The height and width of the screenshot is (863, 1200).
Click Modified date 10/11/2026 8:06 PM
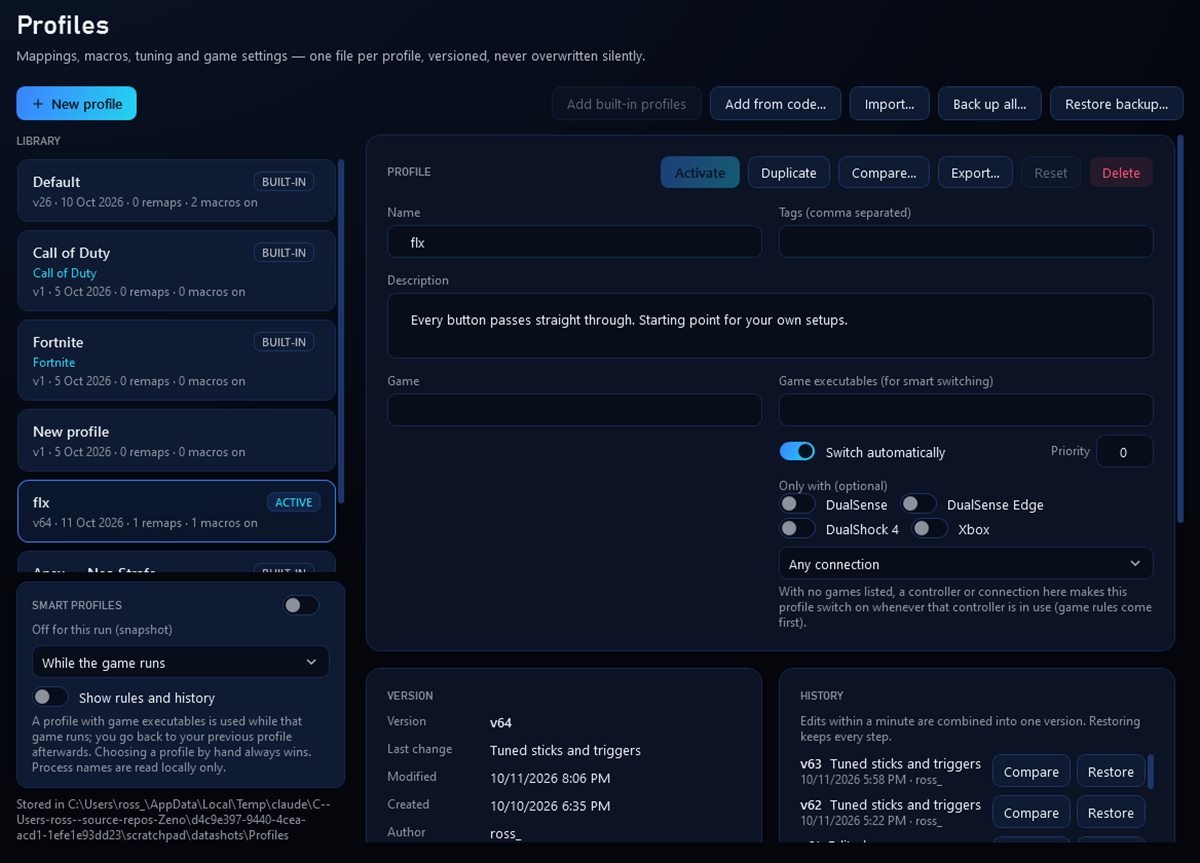click(550, 777)
